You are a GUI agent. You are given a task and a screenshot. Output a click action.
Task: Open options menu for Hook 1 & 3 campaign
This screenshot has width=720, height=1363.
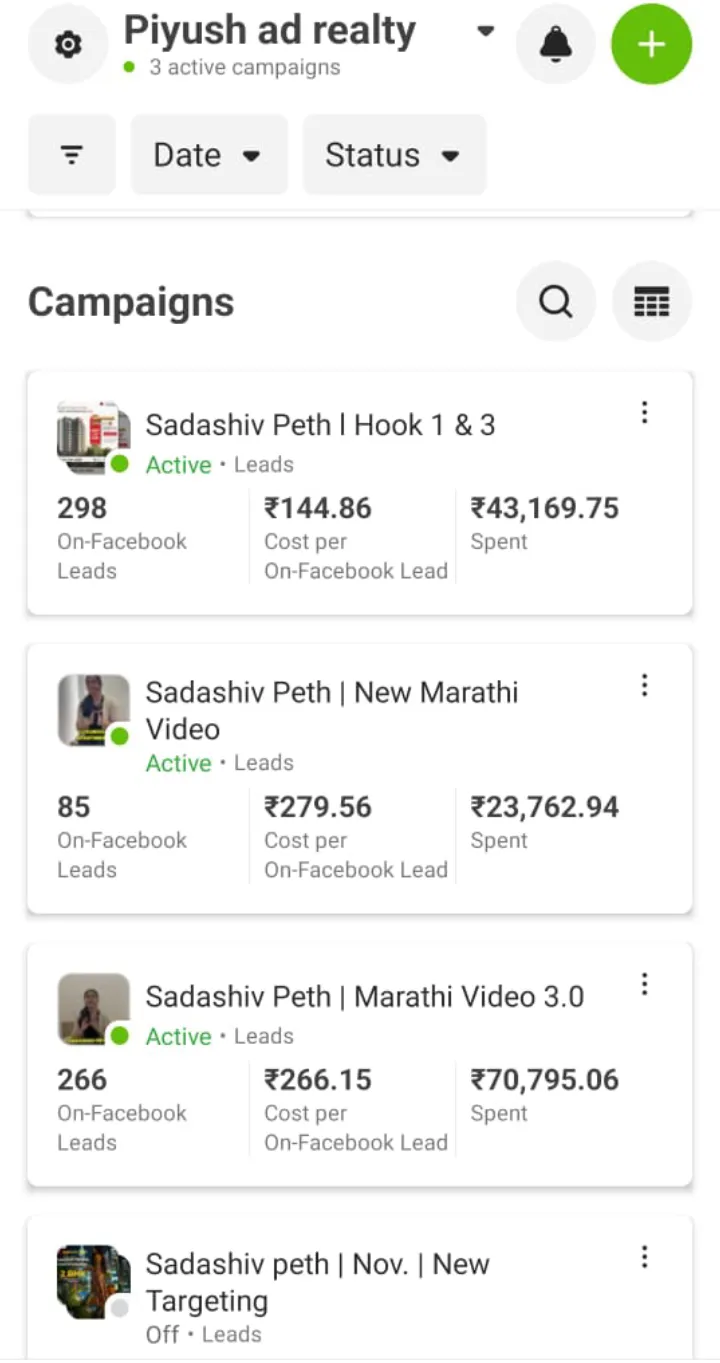(x=644, y=412)
